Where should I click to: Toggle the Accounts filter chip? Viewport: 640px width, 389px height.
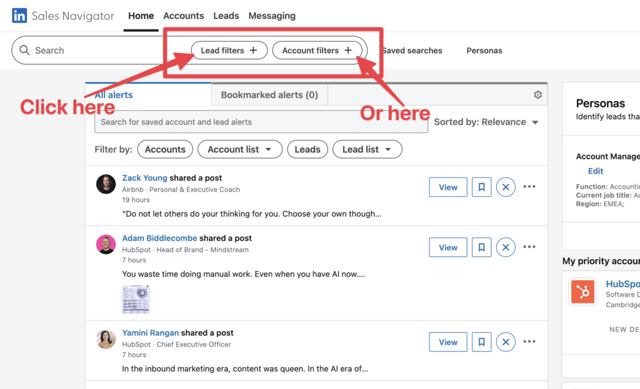click(165, 149)
